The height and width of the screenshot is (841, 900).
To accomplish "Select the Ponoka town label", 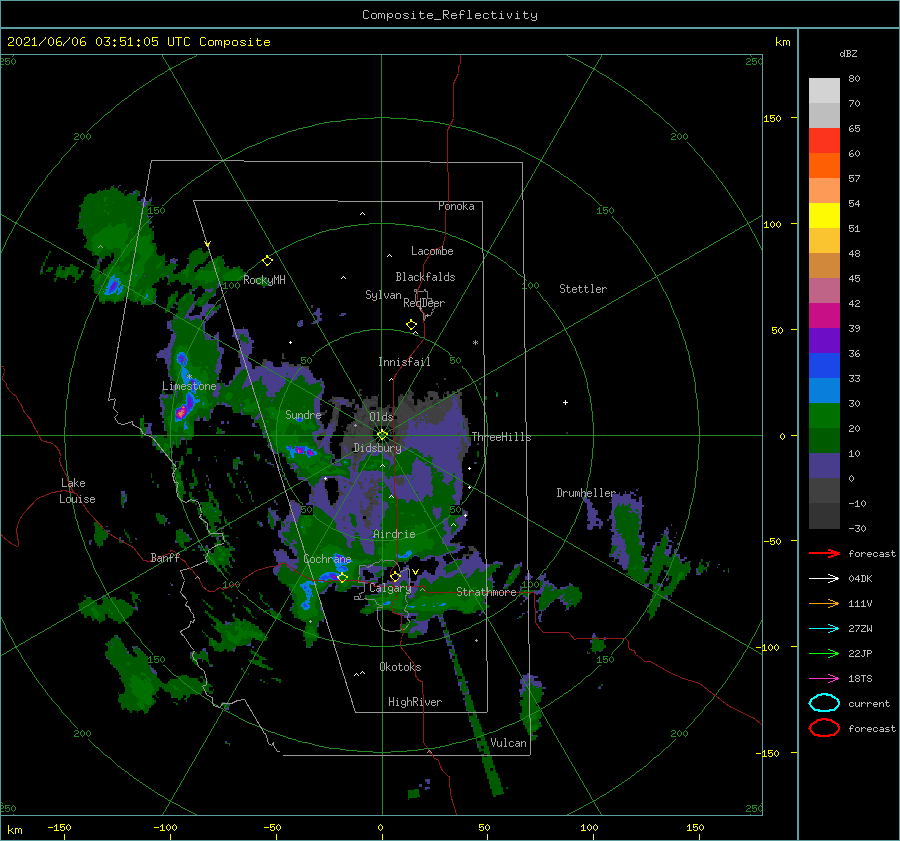I will click(456, 206).
